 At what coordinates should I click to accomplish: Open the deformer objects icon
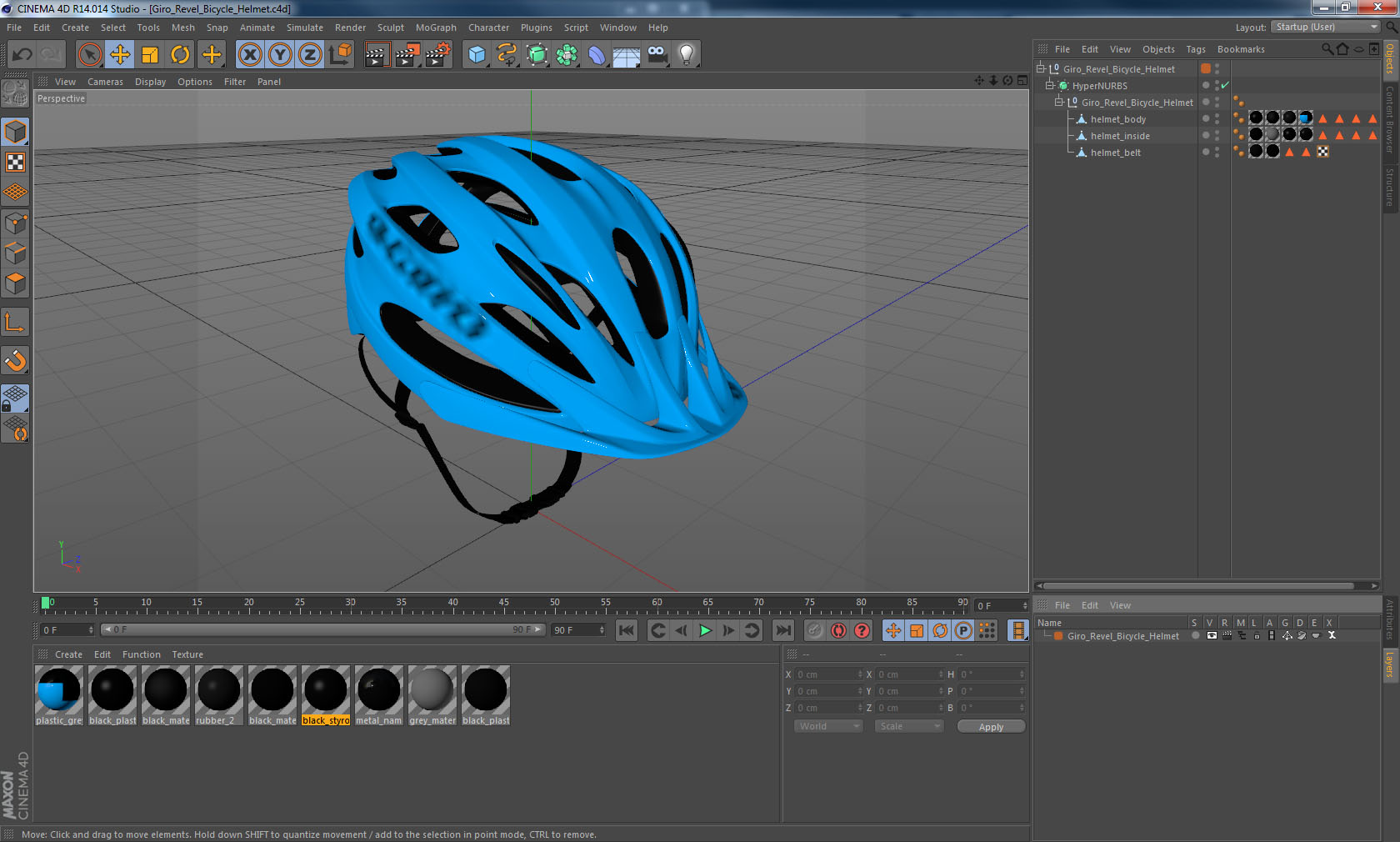[597, 55]
